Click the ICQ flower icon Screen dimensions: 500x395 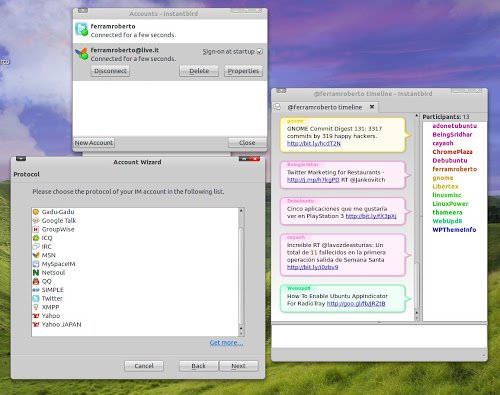coord(36,238)
